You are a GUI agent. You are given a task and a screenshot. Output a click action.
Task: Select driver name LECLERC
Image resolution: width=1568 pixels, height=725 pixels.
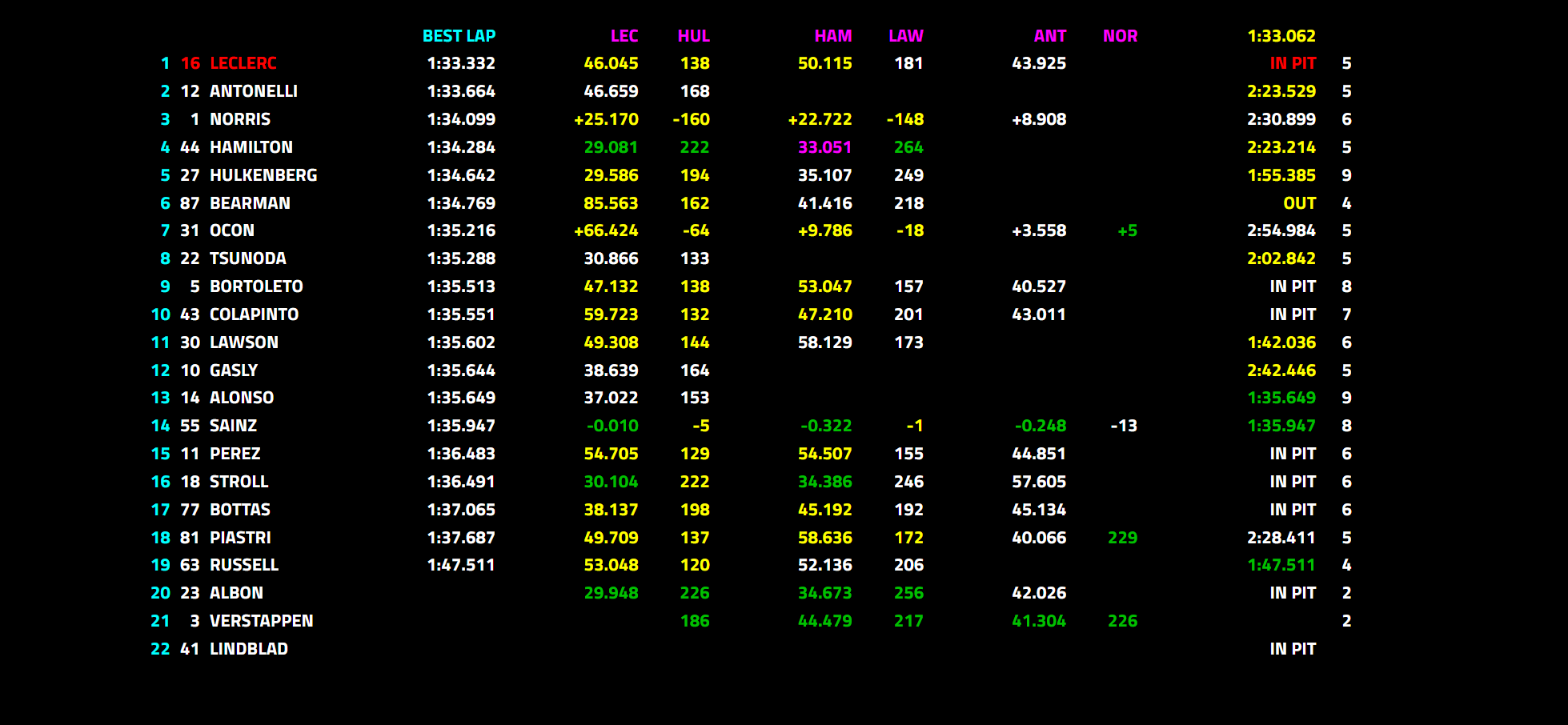pyautogui.click(x=243, y=63)
